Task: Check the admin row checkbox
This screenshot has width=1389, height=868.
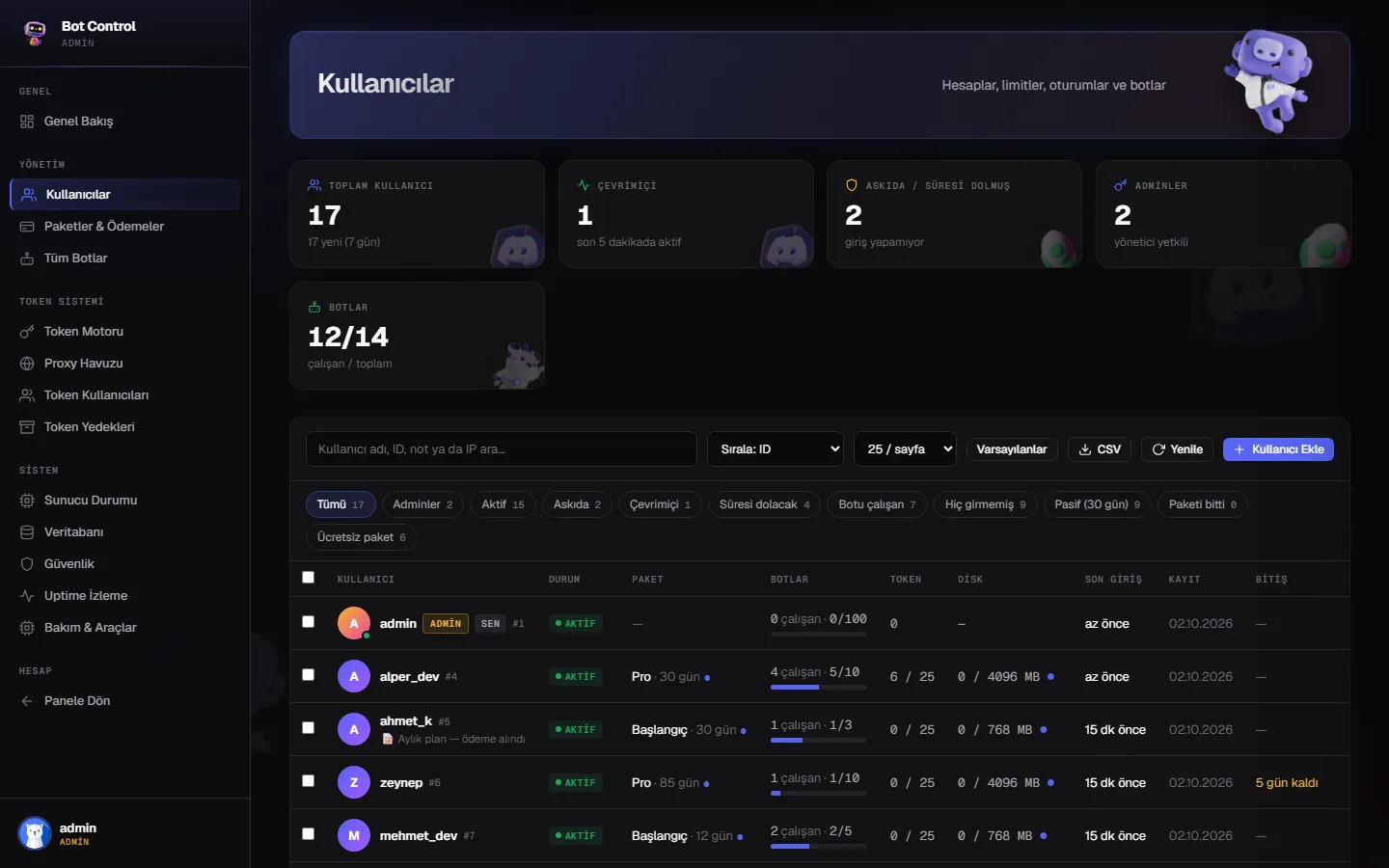Action: pos(309,622)
